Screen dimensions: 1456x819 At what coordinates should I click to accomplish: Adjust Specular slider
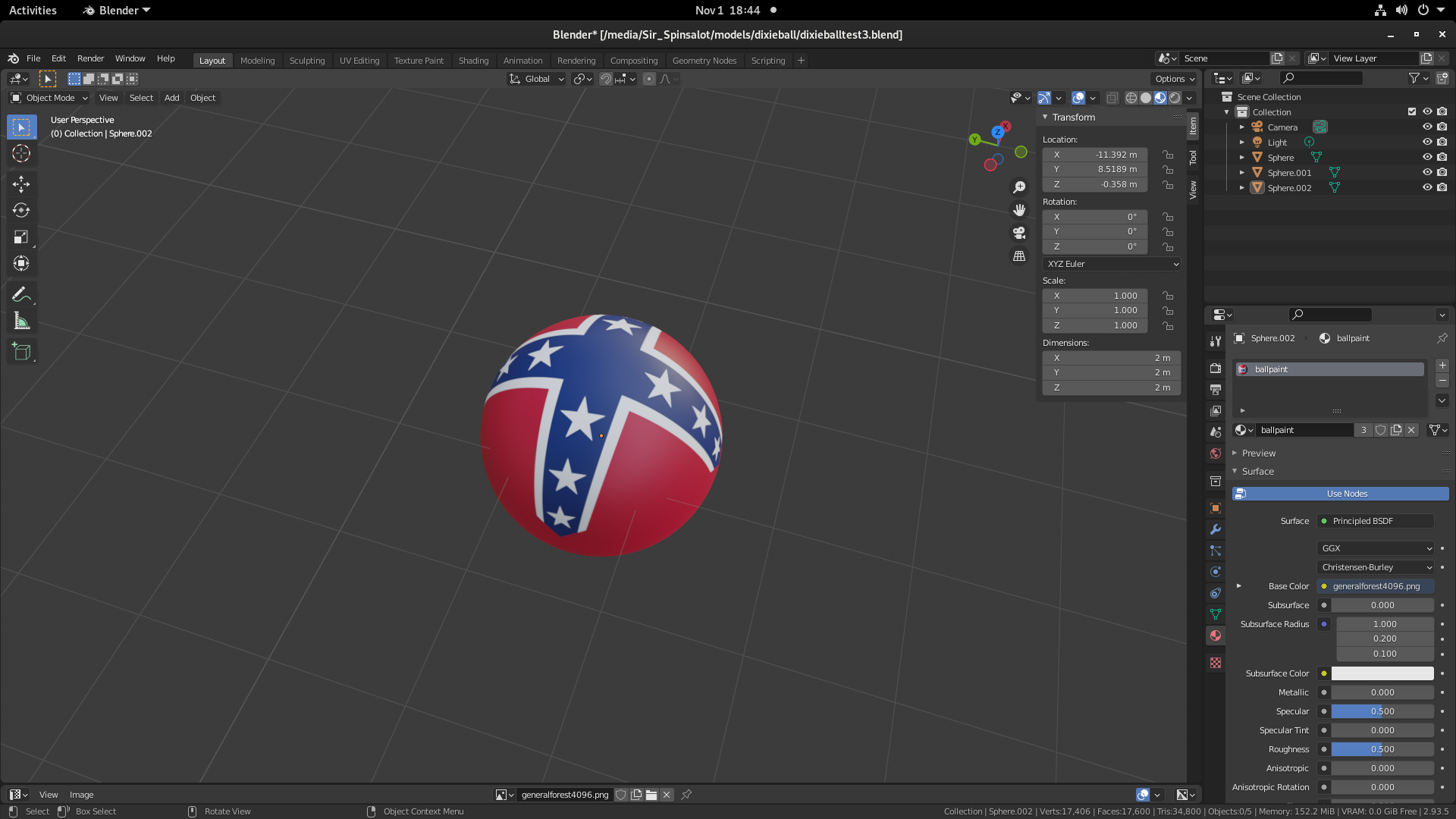coord(1382,711)
